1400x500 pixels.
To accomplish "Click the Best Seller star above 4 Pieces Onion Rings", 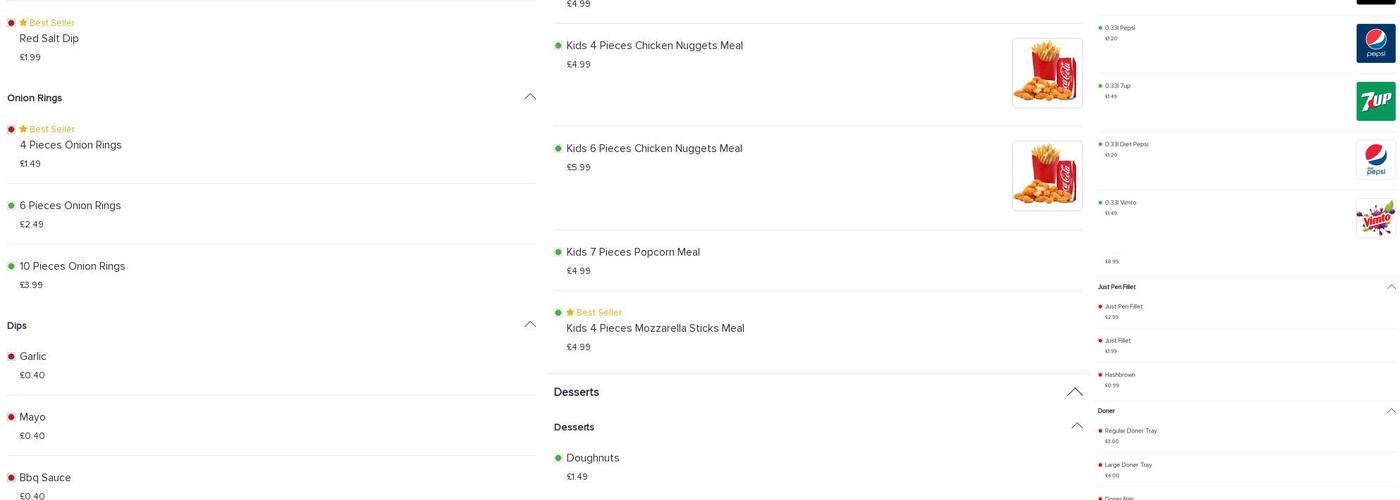I will pos(23,129).
